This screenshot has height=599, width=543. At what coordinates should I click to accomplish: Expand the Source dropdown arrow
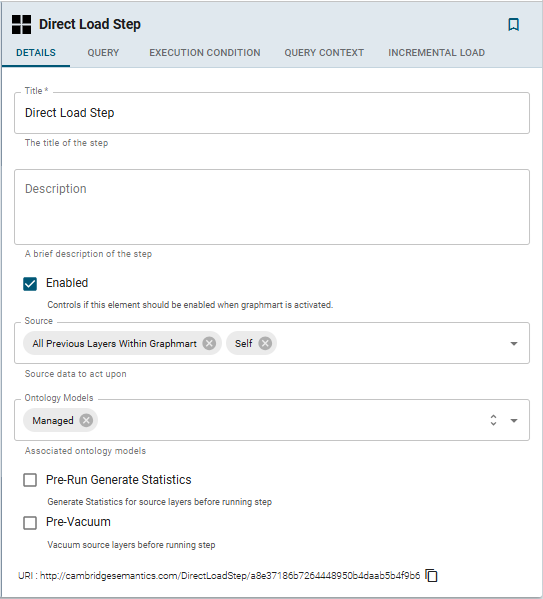coord(514,343)
